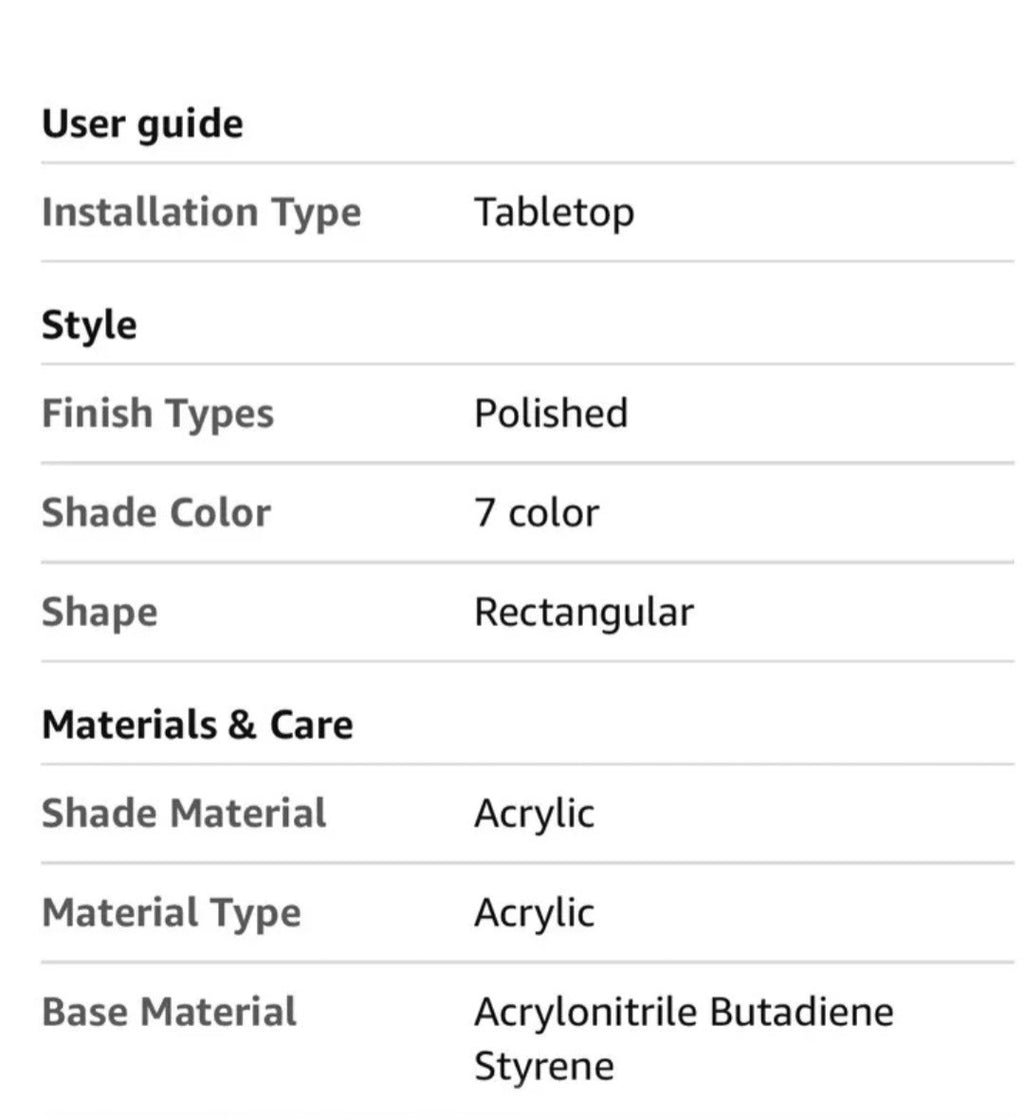This screenshot has width=1024, height=1120.
Task: Click divider line below User guide heading
Action: tap(528, 163)
